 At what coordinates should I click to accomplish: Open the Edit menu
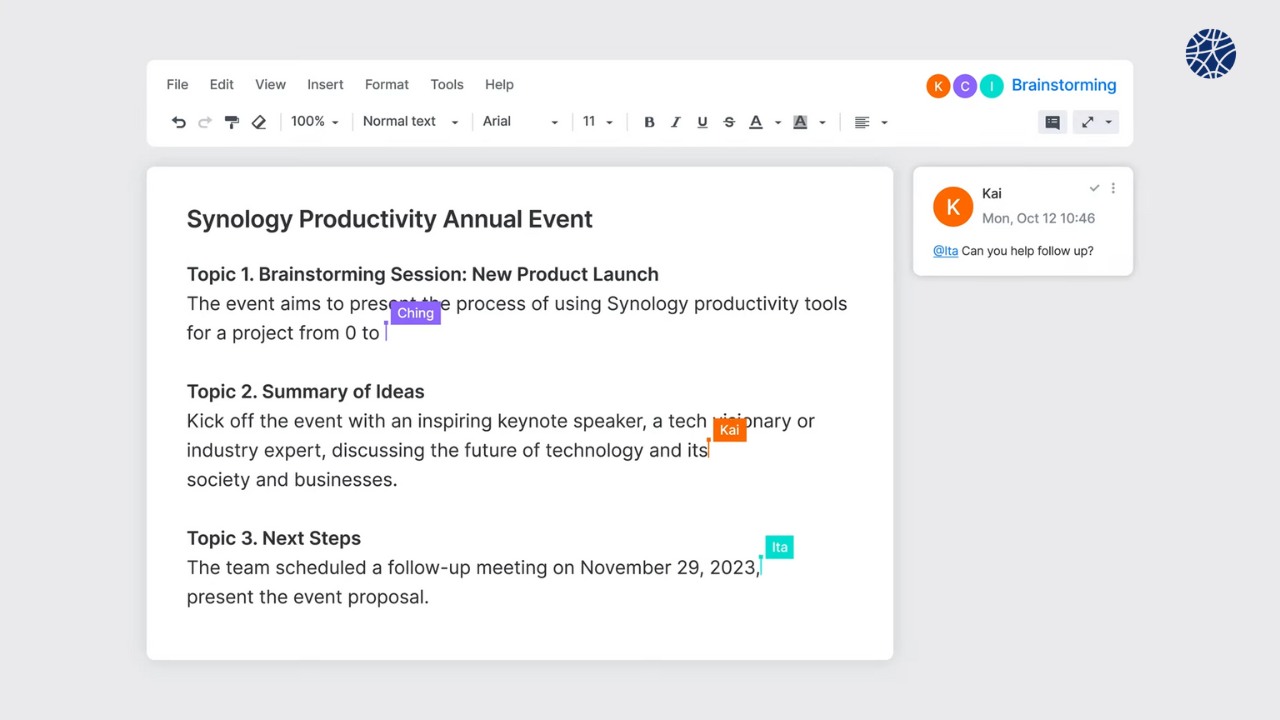(222, 85)
